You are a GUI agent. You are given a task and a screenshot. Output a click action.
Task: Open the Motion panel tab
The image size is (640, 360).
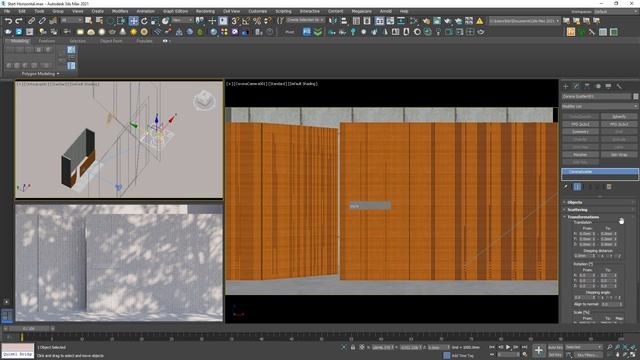(x=598, y=86)
